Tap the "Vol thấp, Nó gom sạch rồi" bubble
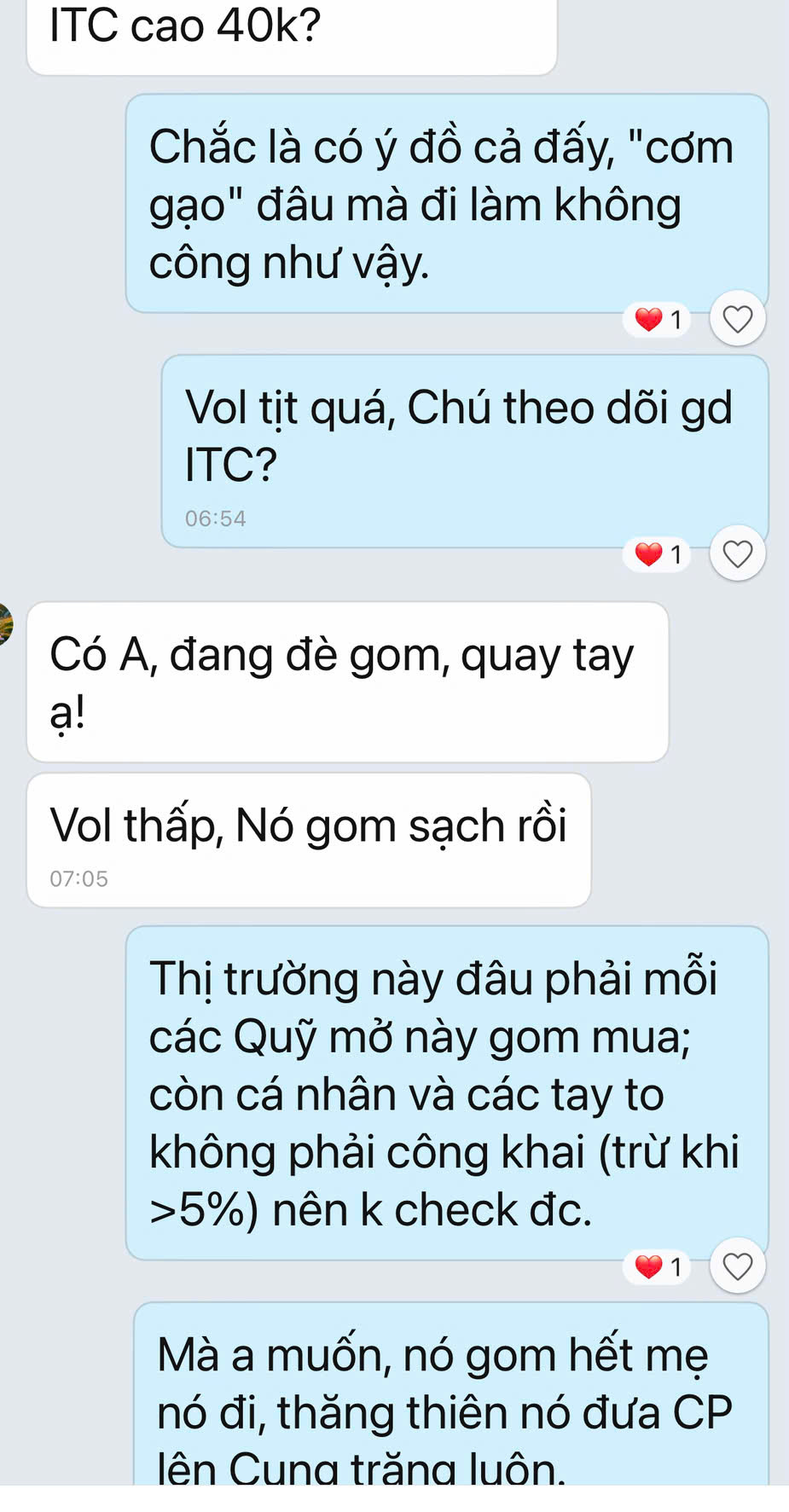Image resolution: width=789 pixels, height=1512 pixels. point(309,840)
